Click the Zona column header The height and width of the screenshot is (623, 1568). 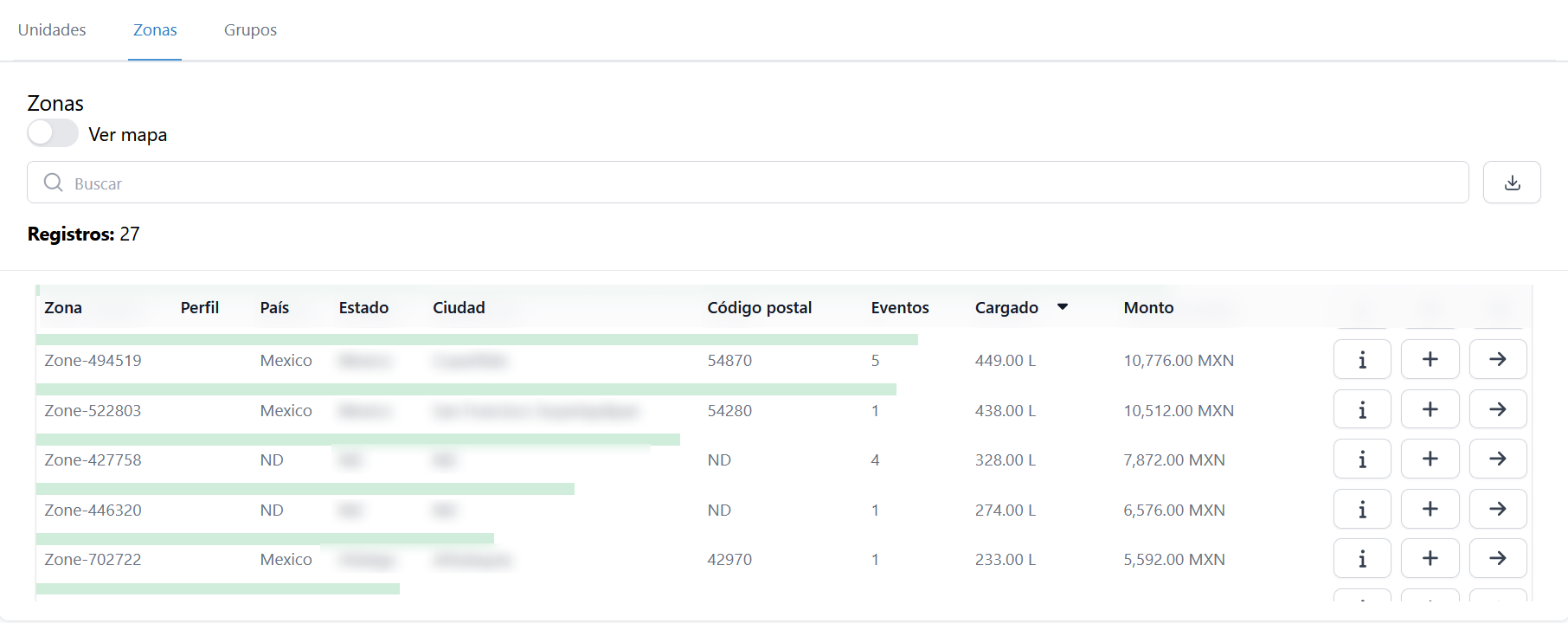[x=63, y=307]
